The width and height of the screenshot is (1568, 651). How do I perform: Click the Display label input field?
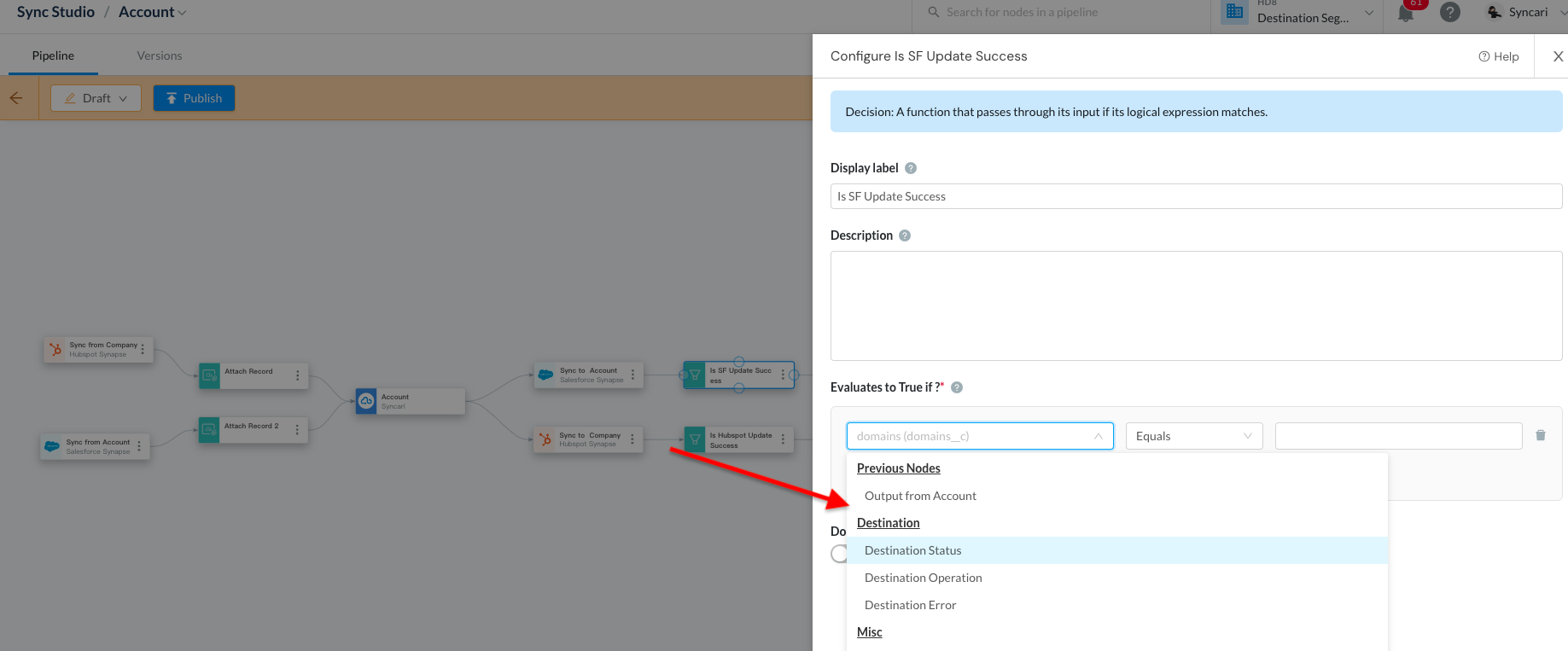(x=1196, y=196)
